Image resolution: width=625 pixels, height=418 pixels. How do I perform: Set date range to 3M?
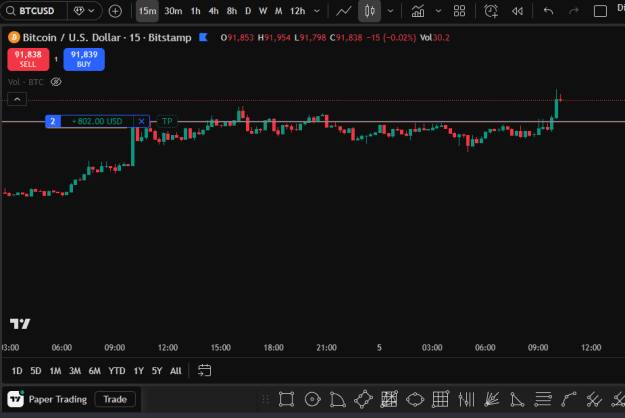[75, 371]
